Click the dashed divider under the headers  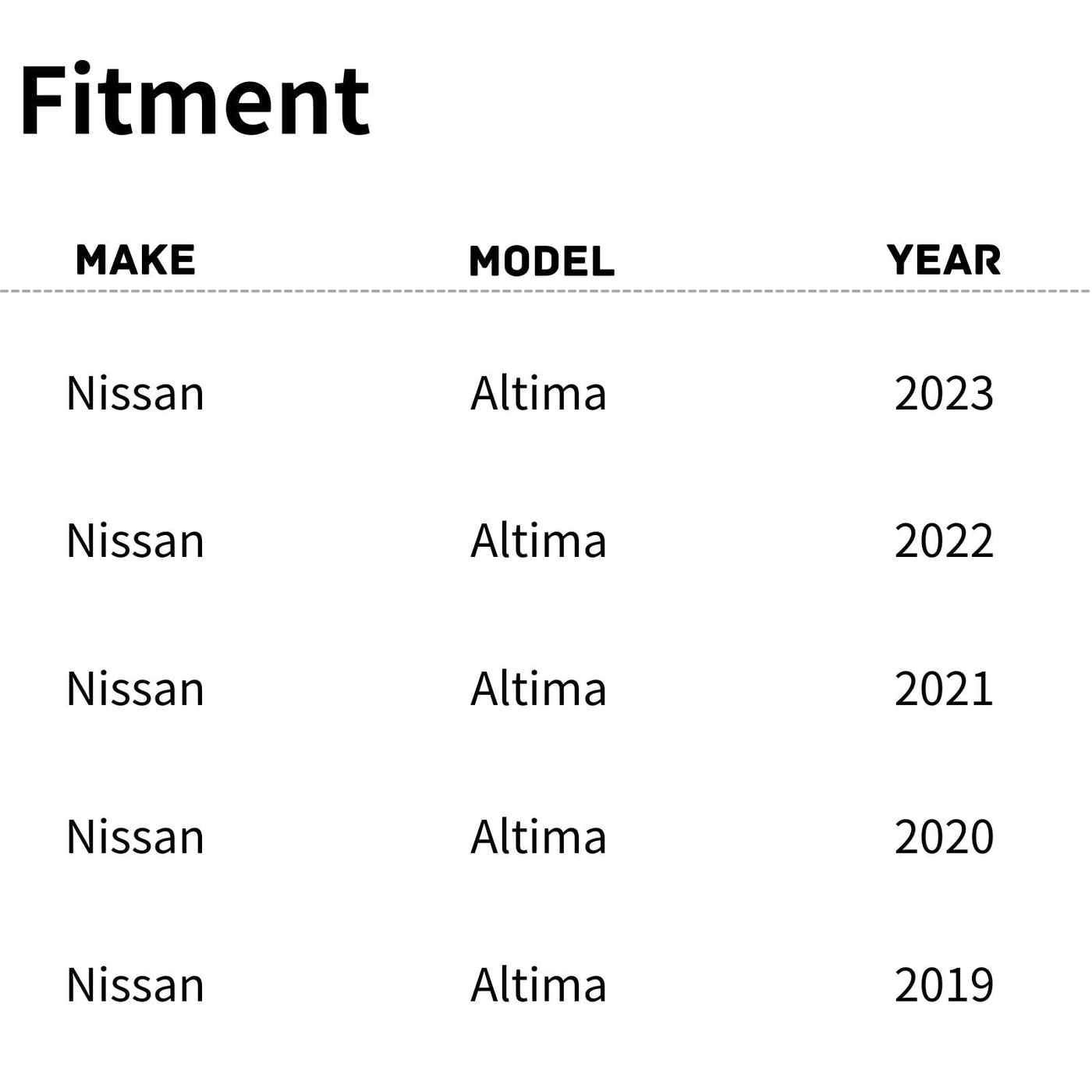[546, 291]
